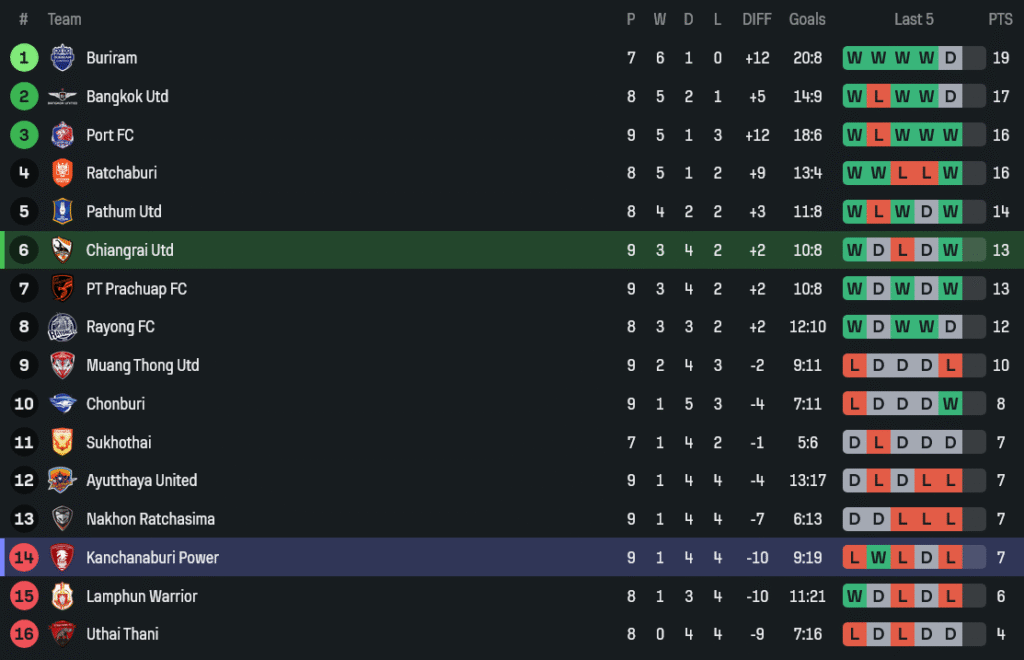Click the Last 5 column header
1024x660 pixels.
point(914,19)
